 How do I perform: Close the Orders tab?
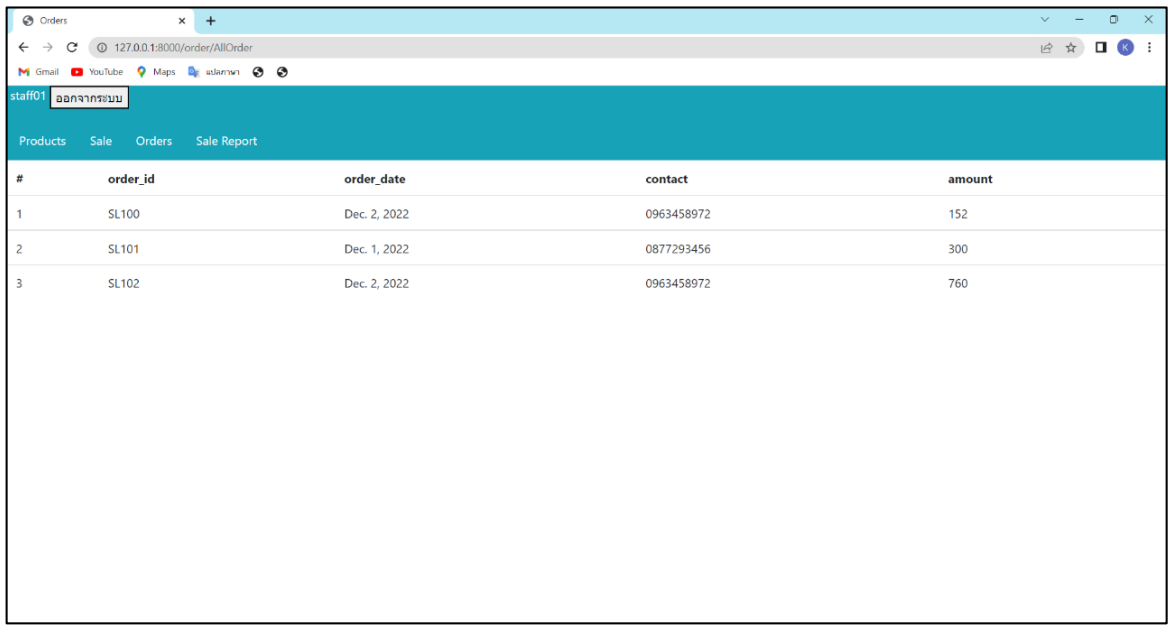(182, 21)
